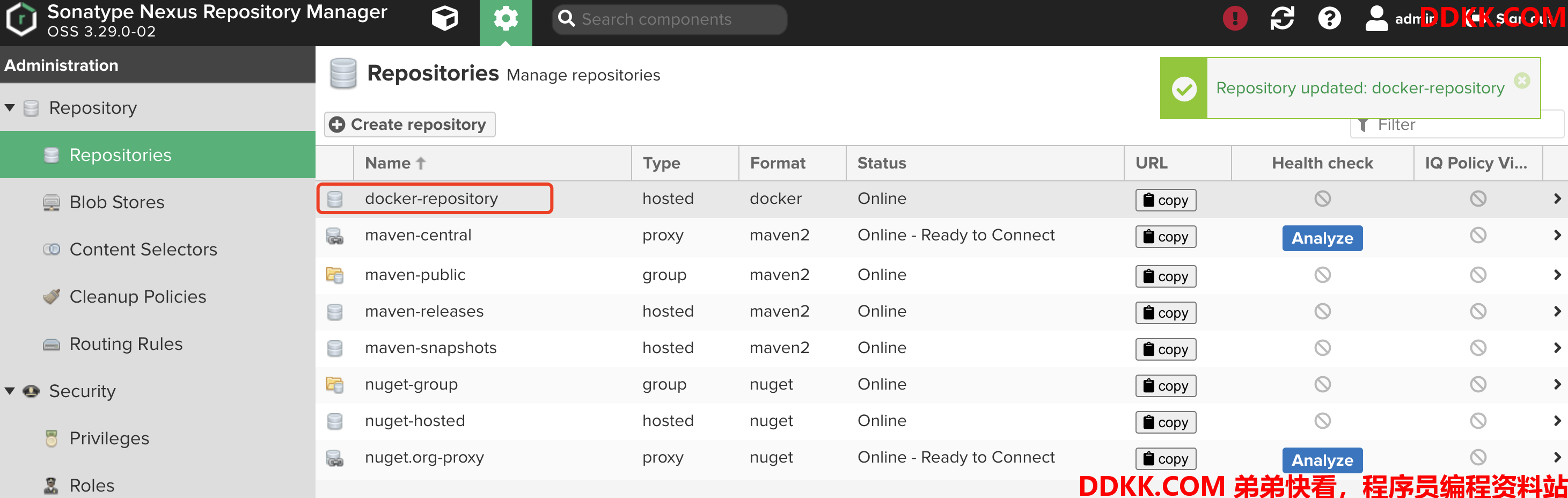Open the help question mark icon

pos(1329,19)
